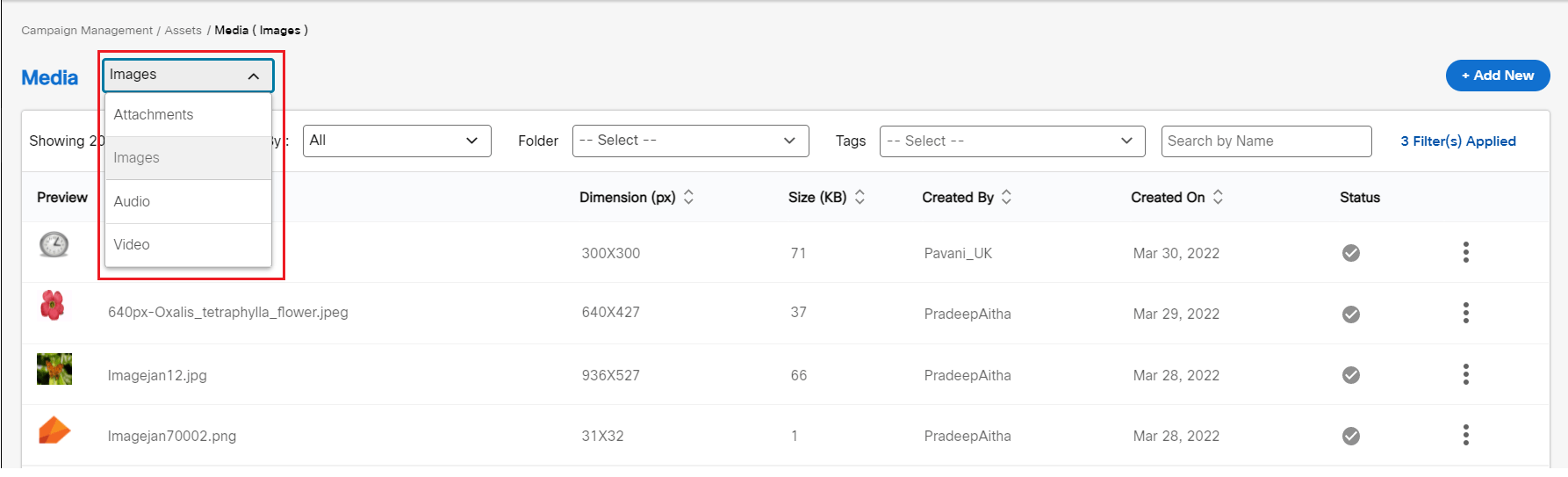This screenshot has height=477, width=1568.
Task: Sort by Dimension (px) column
Action: pyautogui.click(x=688, y=198)
